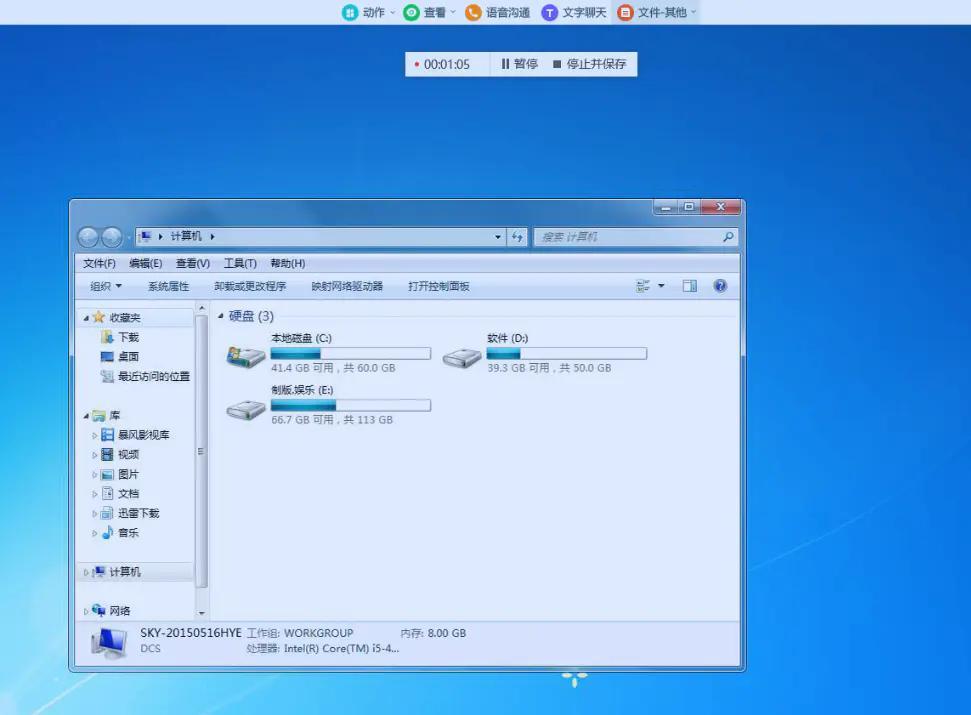Click the search magnifier icon
This screenshot has height=715, width=971.
728,236
